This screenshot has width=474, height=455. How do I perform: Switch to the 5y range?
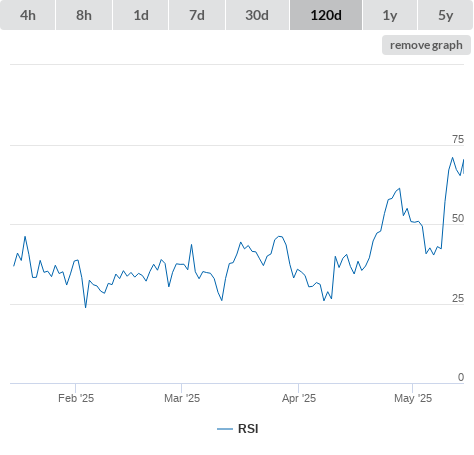pyautogui.click(x=446, y=15)
